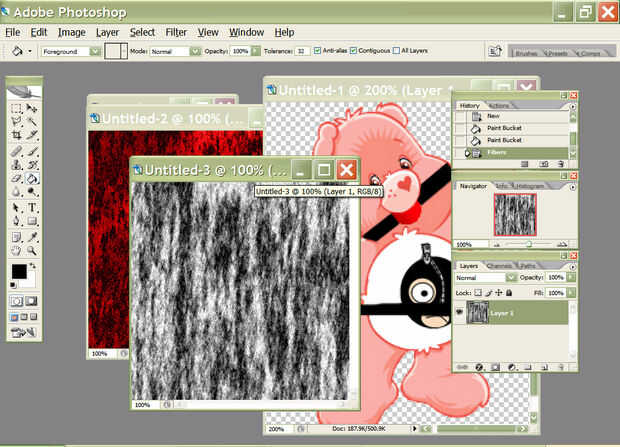This screenshot has height=447, width=620.
Task: Open the Layers panel flyout menu
Action: [573, 267]
